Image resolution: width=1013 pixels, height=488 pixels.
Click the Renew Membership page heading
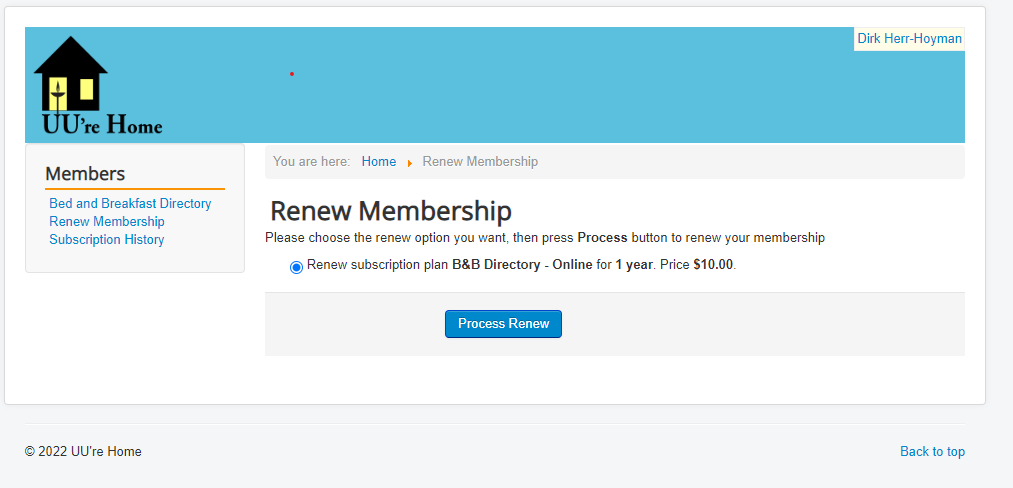(391, 211)
